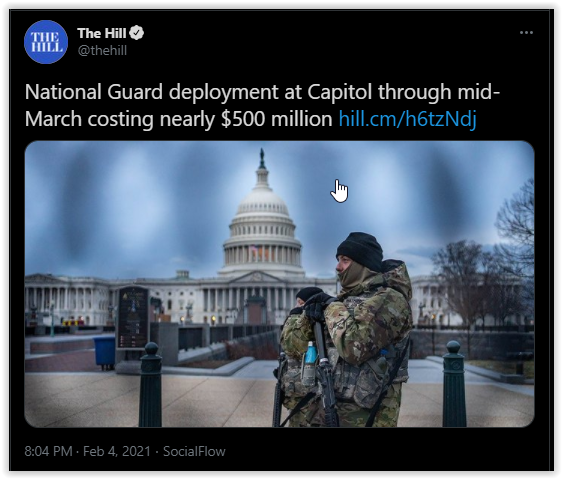Click The Hill display name

[x=102, y=33]
